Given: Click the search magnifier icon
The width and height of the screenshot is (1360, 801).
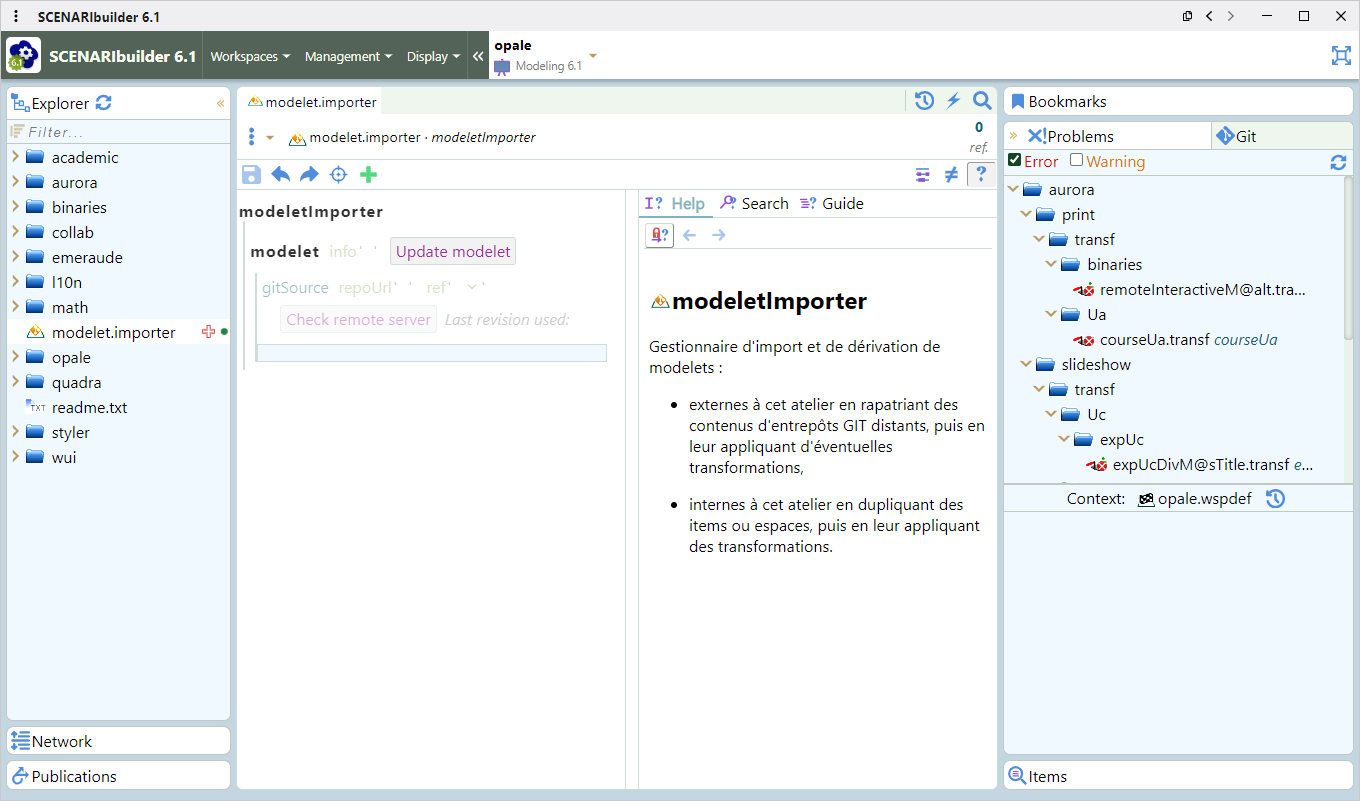Looking at the screenshot, I should click(981, 100).
